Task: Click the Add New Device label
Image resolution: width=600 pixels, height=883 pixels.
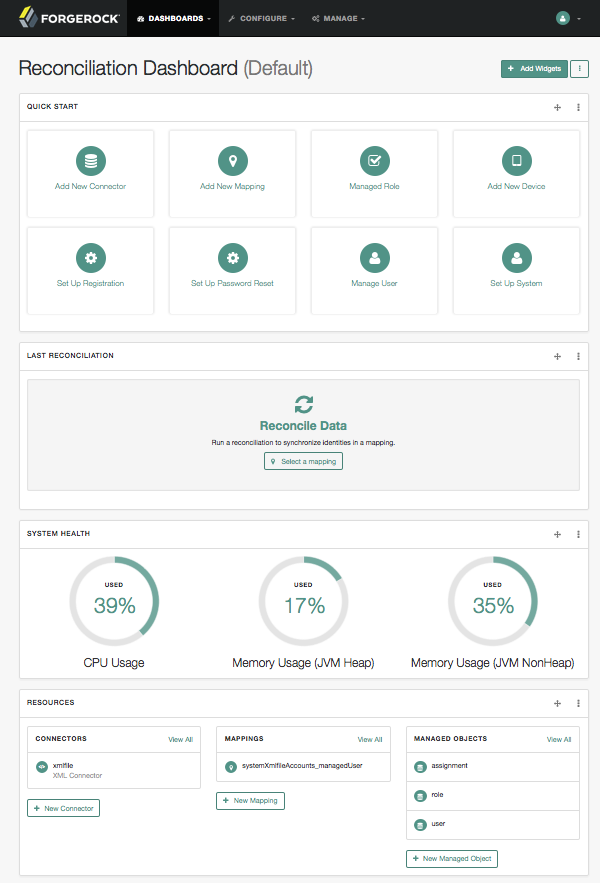Action: pyautogui.click(x=516, y=186)
